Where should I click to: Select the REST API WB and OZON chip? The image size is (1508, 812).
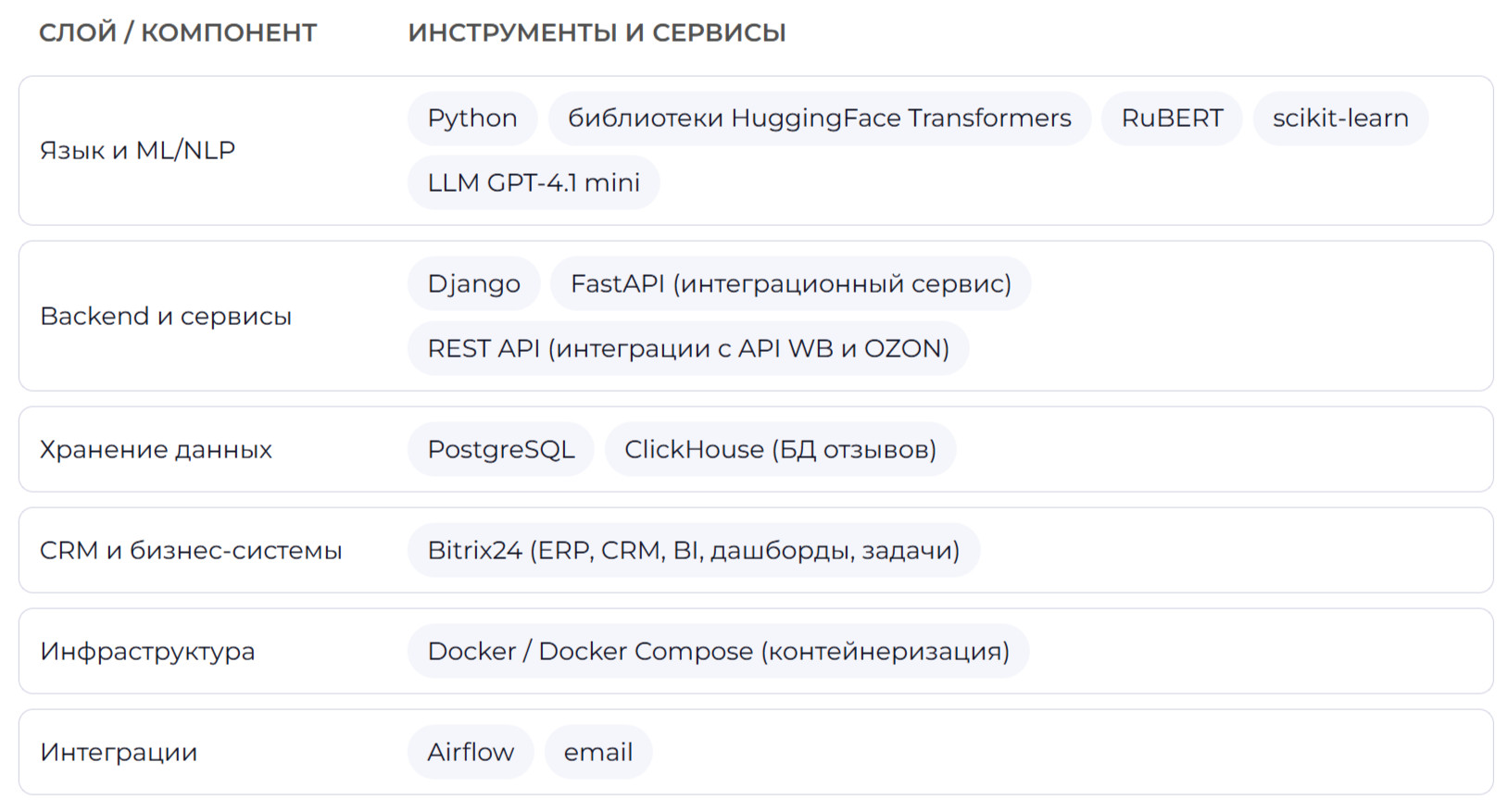coord(688,348)
